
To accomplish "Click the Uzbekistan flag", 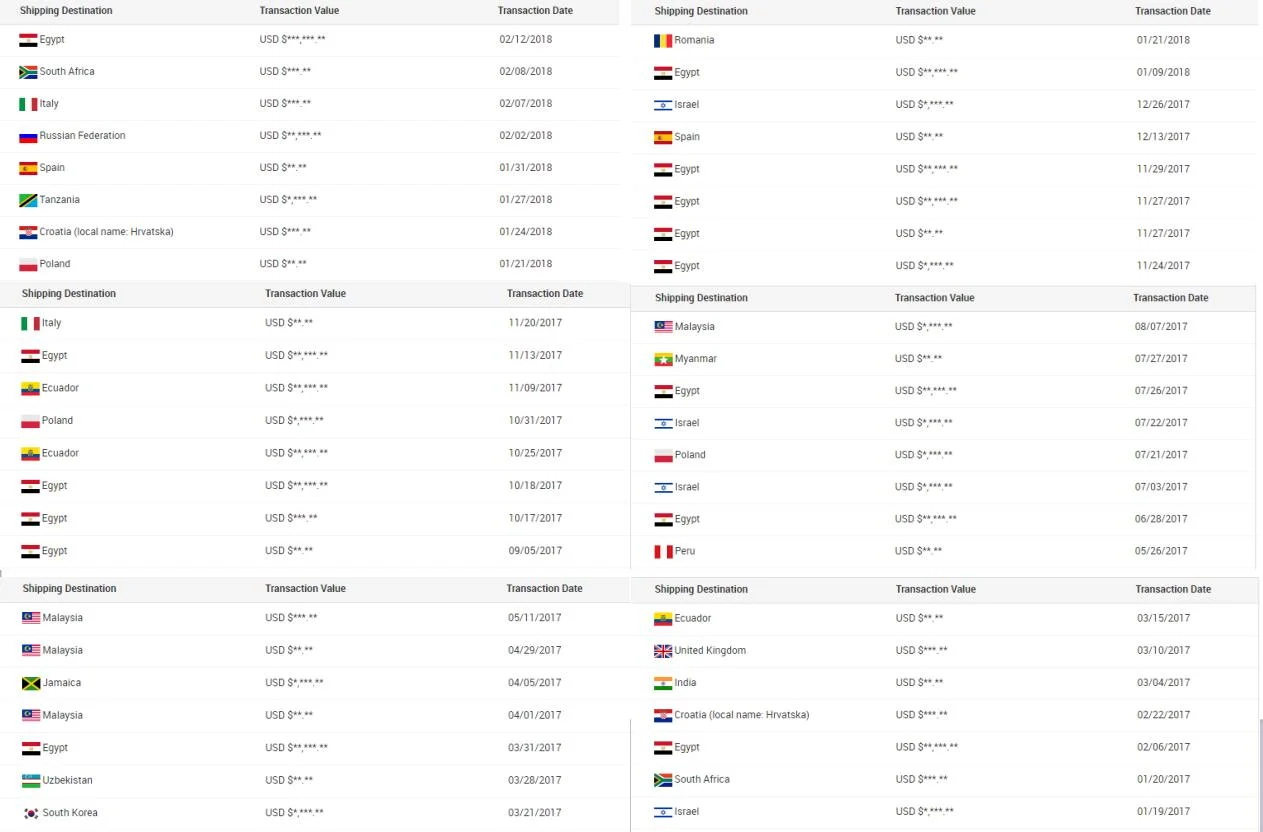I will pos(31,780).
